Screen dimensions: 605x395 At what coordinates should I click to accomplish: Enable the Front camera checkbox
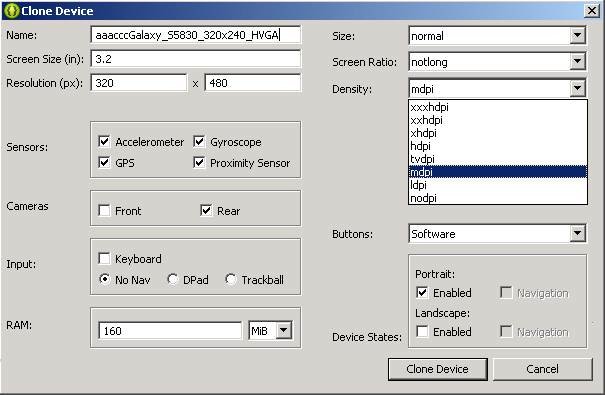[104, 211]
